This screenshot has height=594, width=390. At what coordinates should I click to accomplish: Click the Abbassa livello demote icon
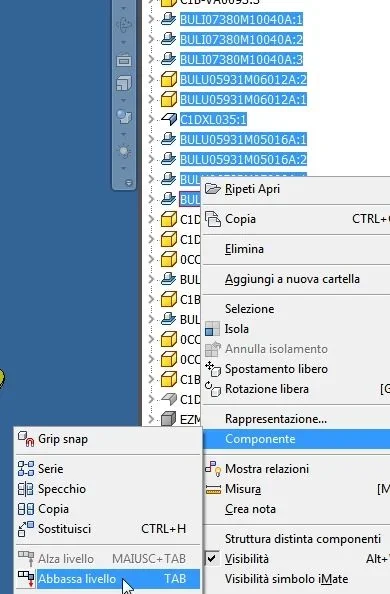tap(26, 578)
